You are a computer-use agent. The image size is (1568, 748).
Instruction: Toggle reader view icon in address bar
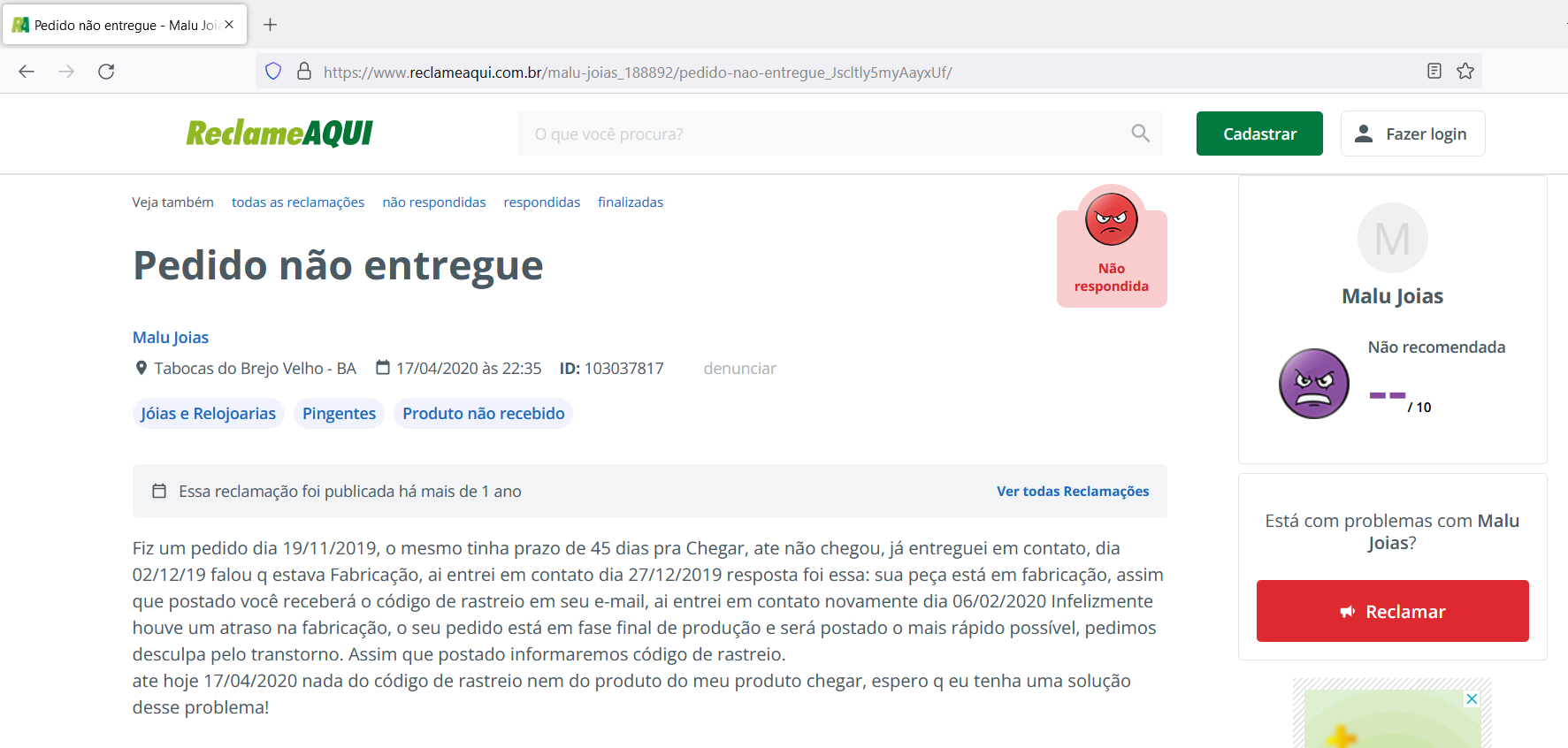tap(1434, 72)
